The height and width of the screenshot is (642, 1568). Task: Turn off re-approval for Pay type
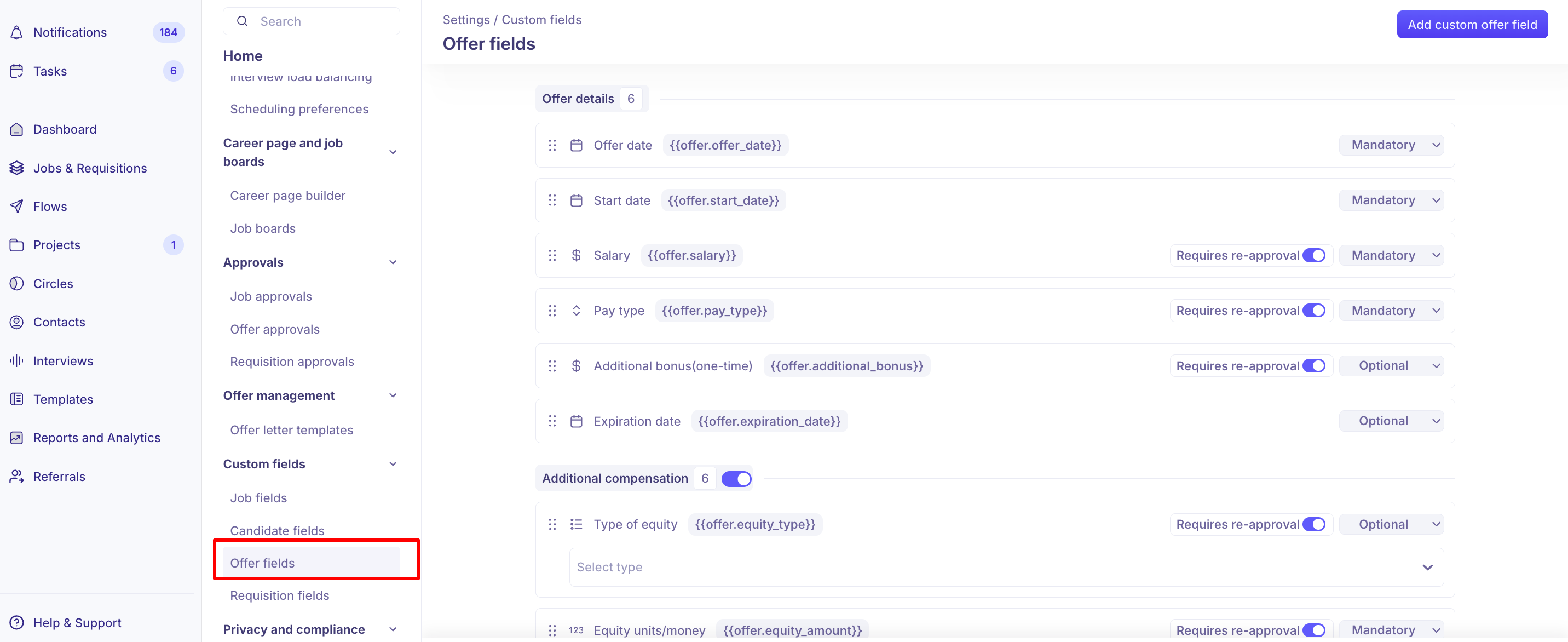point(1313,311)
